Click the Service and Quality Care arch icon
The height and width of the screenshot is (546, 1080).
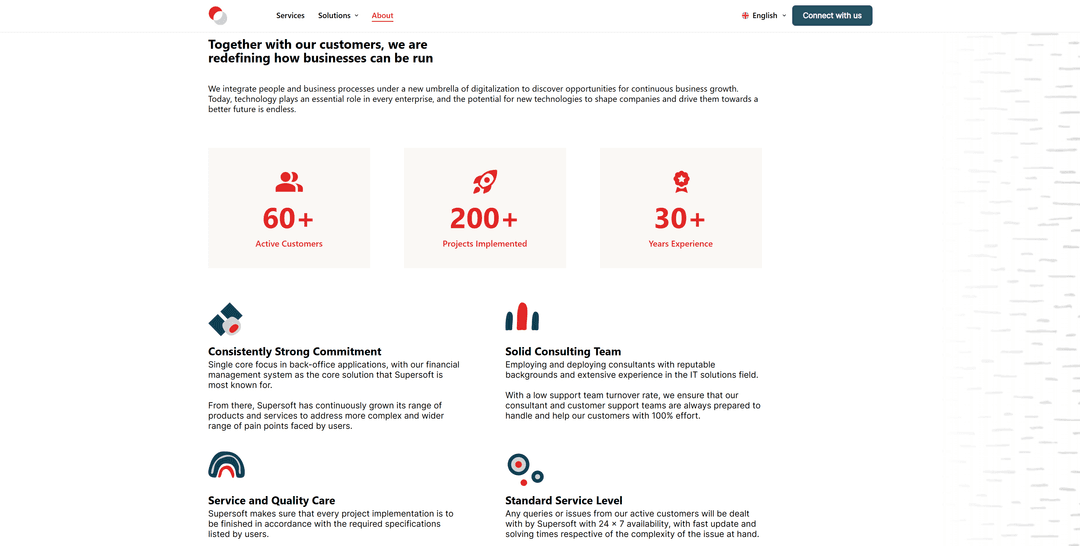tap(226, 465)
